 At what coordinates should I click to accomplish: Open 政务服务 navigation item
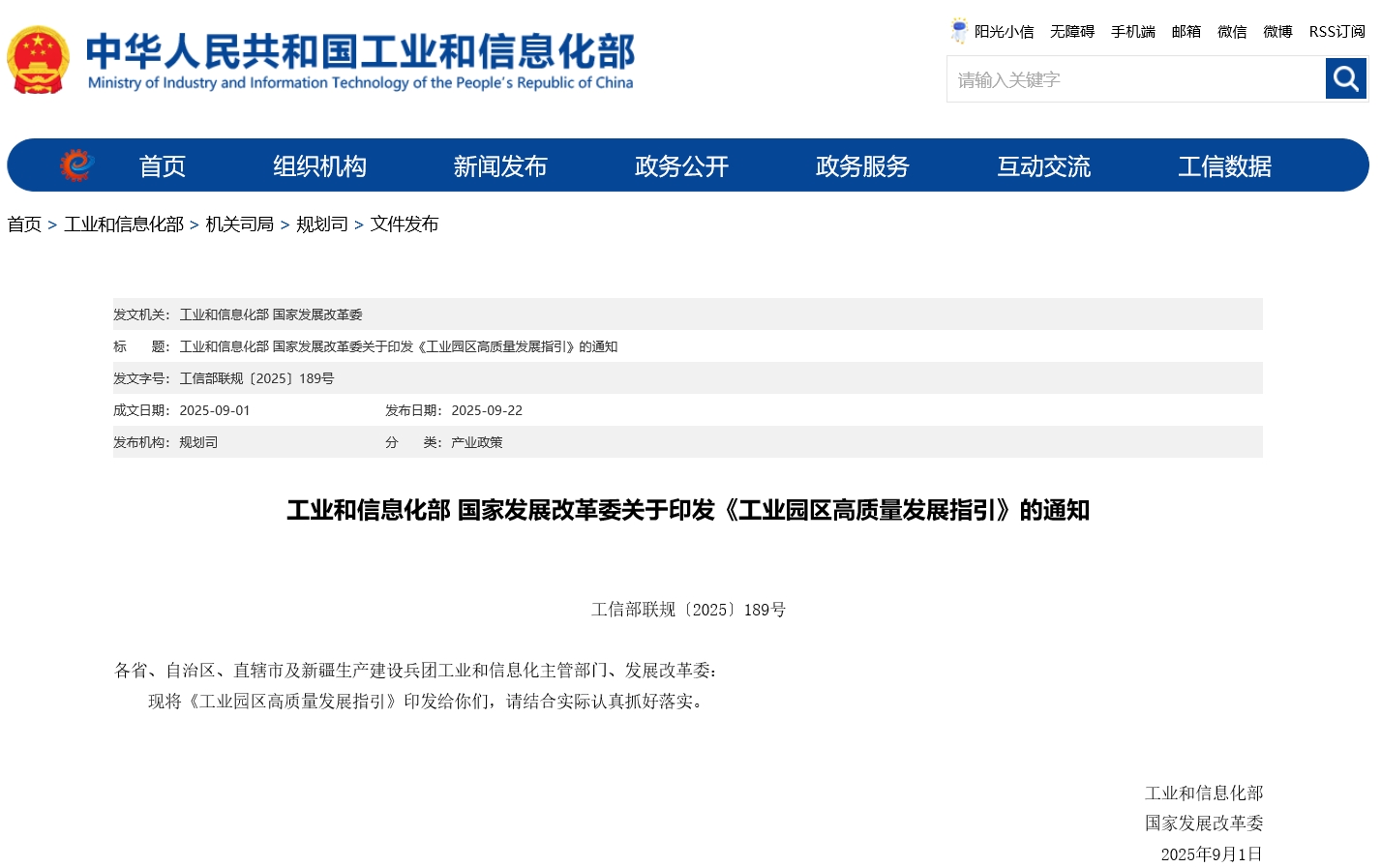click(x=862, y=166)
